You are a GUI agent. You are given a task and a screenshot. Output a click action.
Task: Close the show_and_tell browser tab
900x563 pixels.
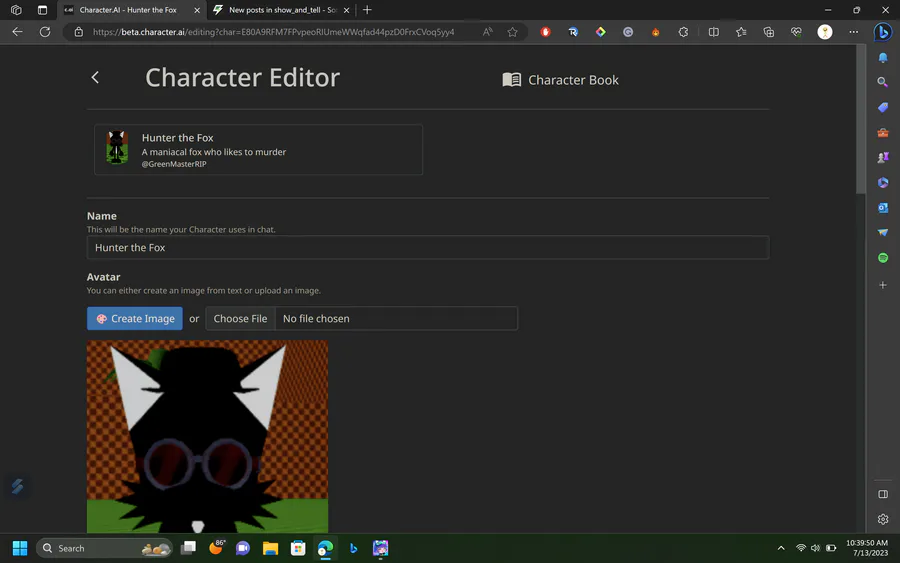point(347,10)
